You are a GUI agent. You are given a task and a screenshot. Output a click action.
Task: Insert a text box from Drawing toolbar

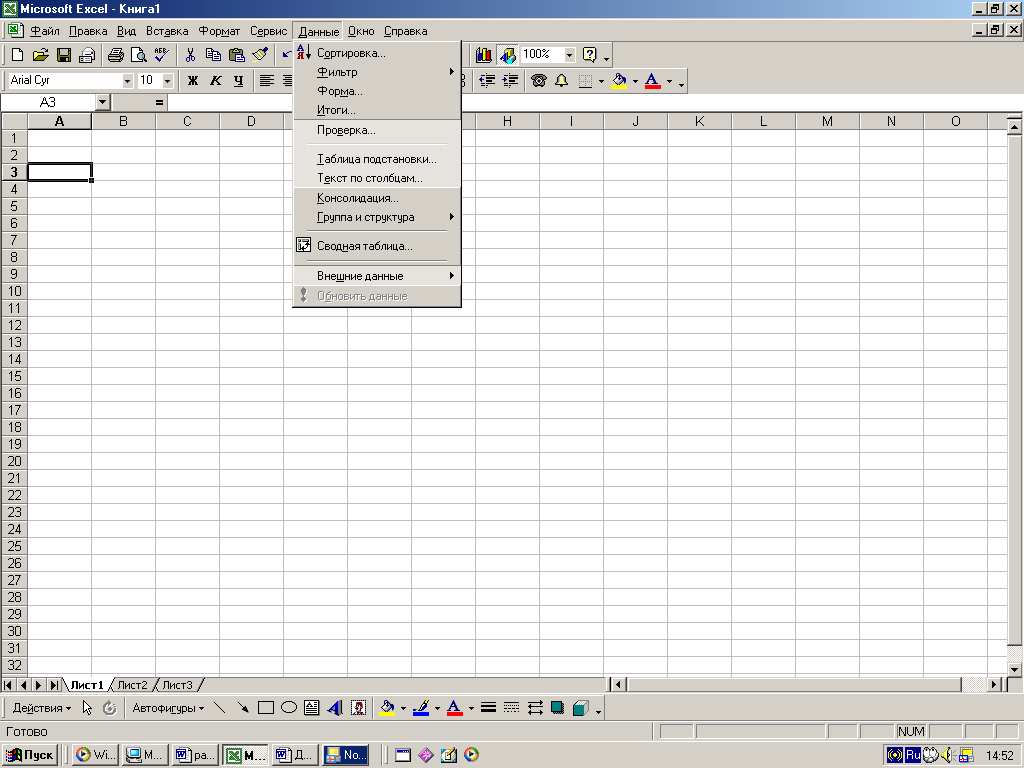pyautogui.click(x=312, y=708)
